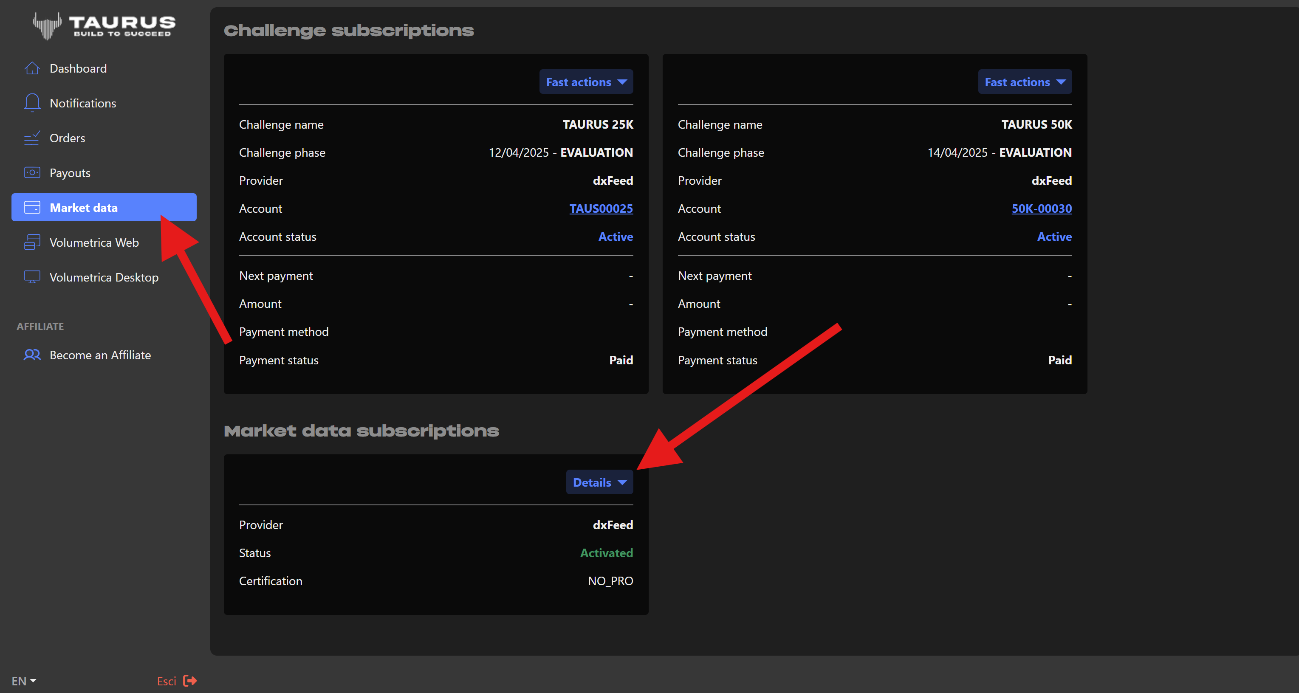
Task: Click the Taurus logo
Action: click(104, 25)
